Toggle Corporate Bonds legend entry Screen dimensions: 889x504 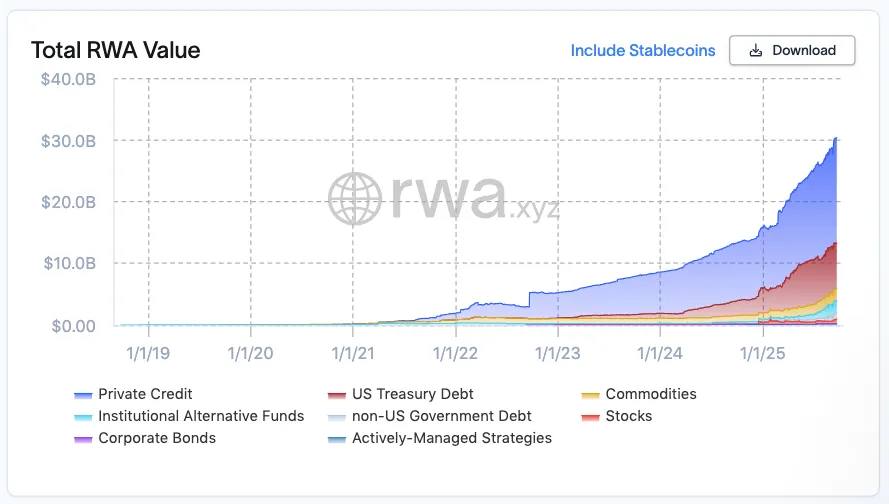(x=145, y=438)
